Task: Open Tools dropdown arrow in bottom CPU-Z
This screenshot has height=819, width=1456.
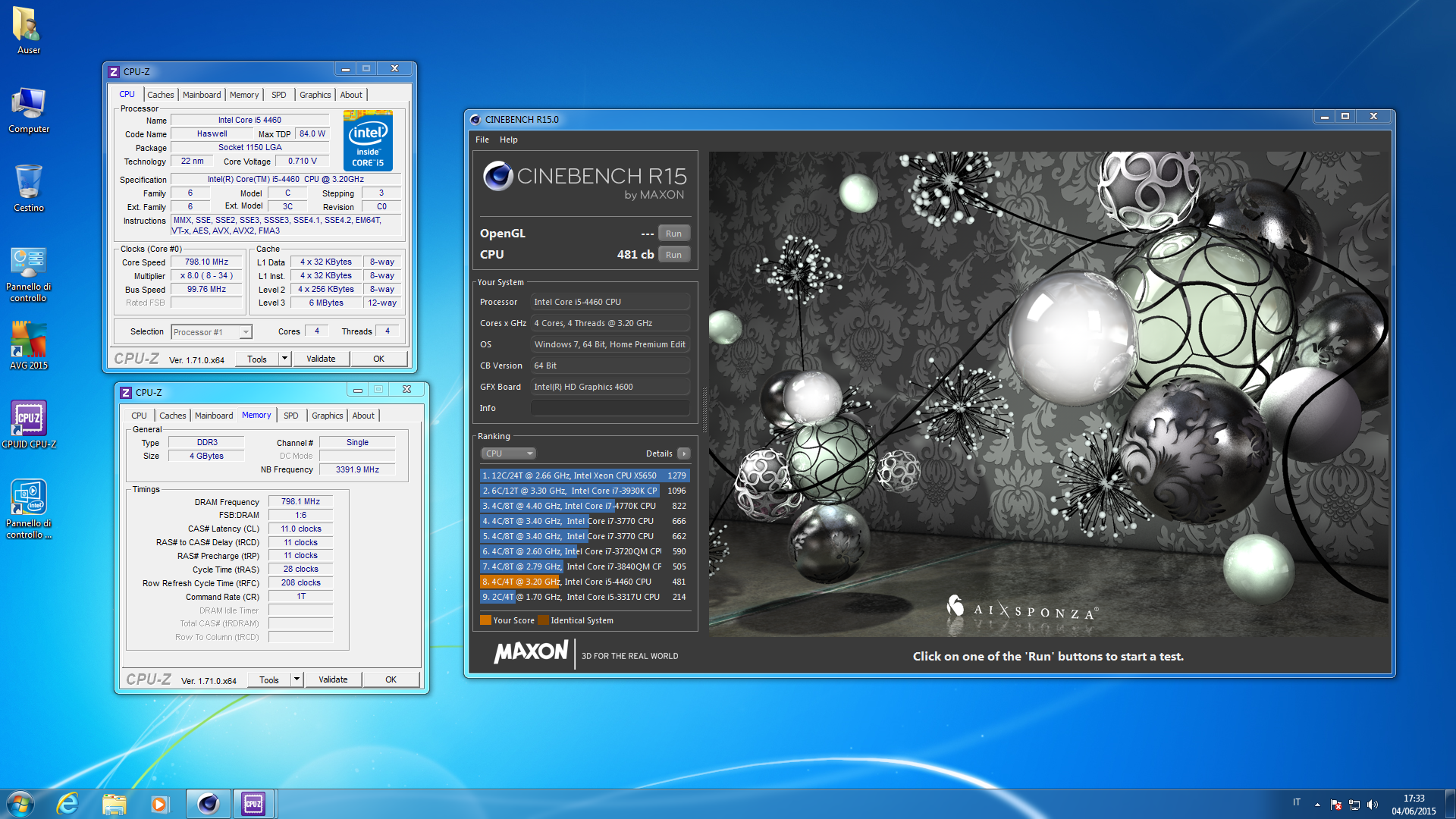Action: point(297,680)
